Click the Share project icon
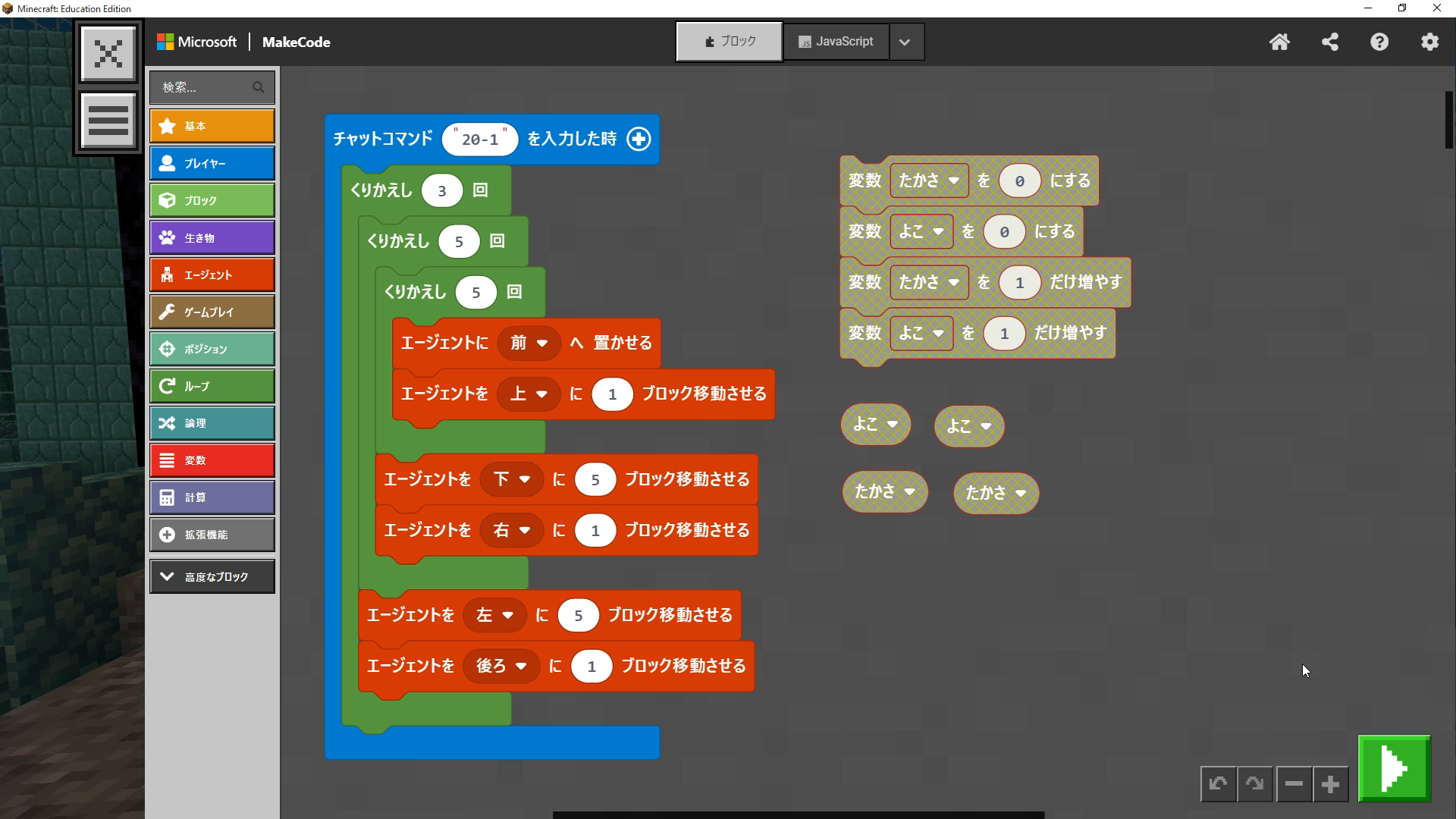1456x819 pixels. click(1329, 42)
